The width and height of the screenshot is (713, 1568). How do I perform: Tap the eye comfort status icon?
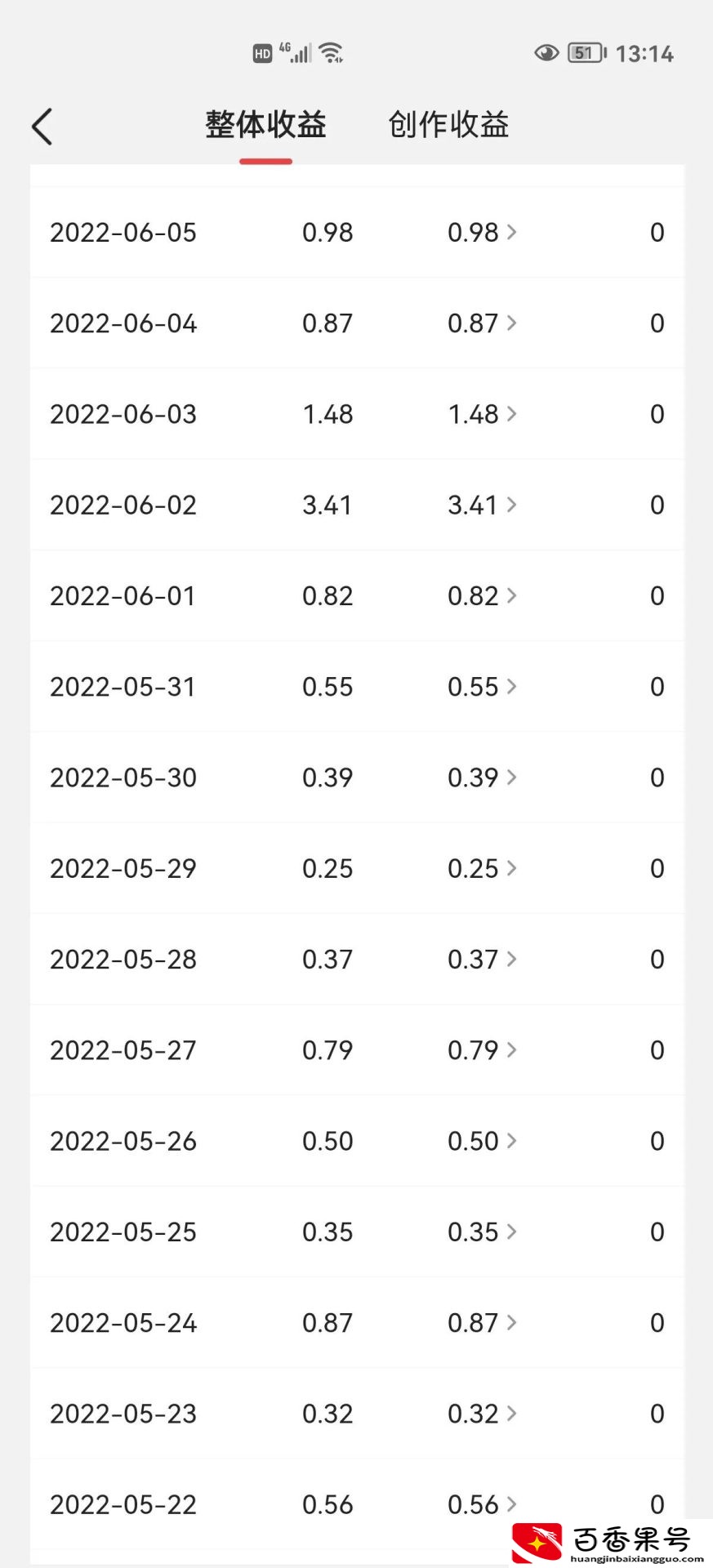[546, 53]
